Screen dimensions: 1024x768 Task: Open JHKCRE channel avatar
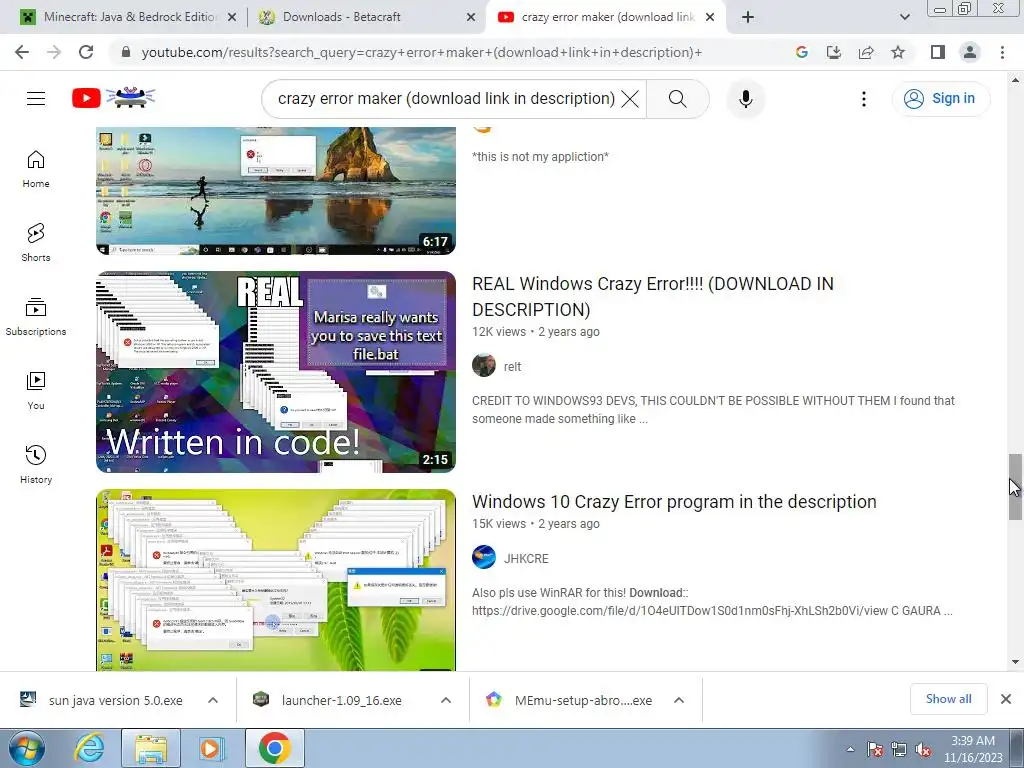coord(484,557)
